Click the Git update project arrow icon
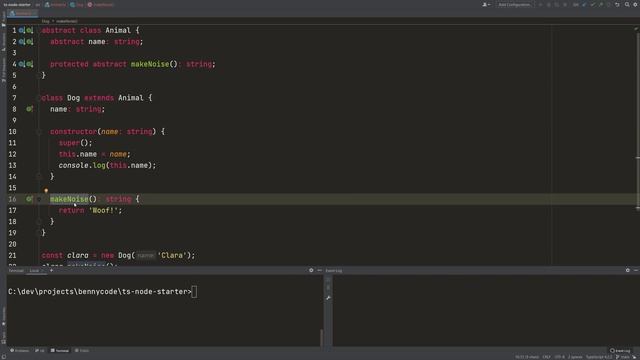The image size is (640, 360). pos(584,5)
